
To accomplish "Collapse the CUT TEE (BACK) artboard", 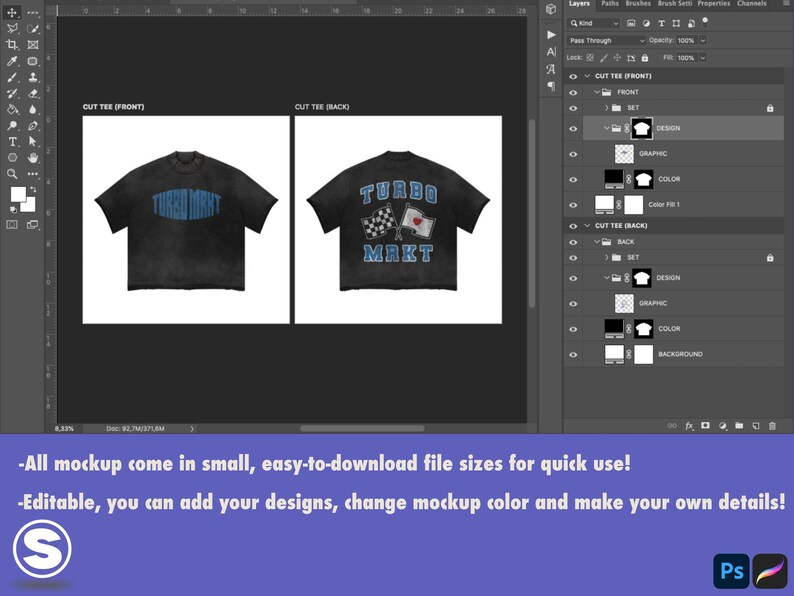I will pyautogui.click(x=587, y=226).
